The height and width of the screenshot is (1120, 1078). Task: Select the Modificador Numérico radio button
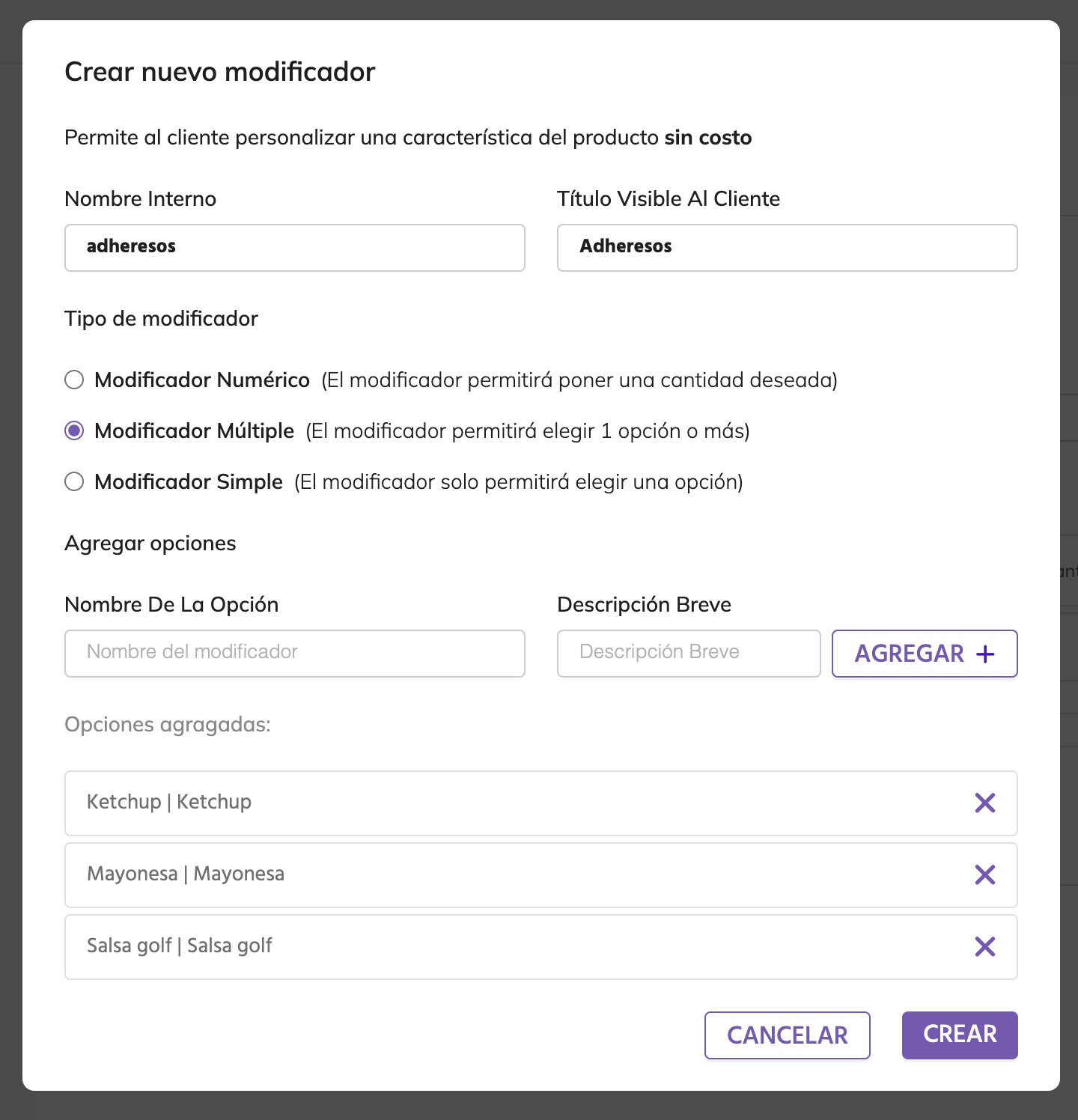coord(74,380)
